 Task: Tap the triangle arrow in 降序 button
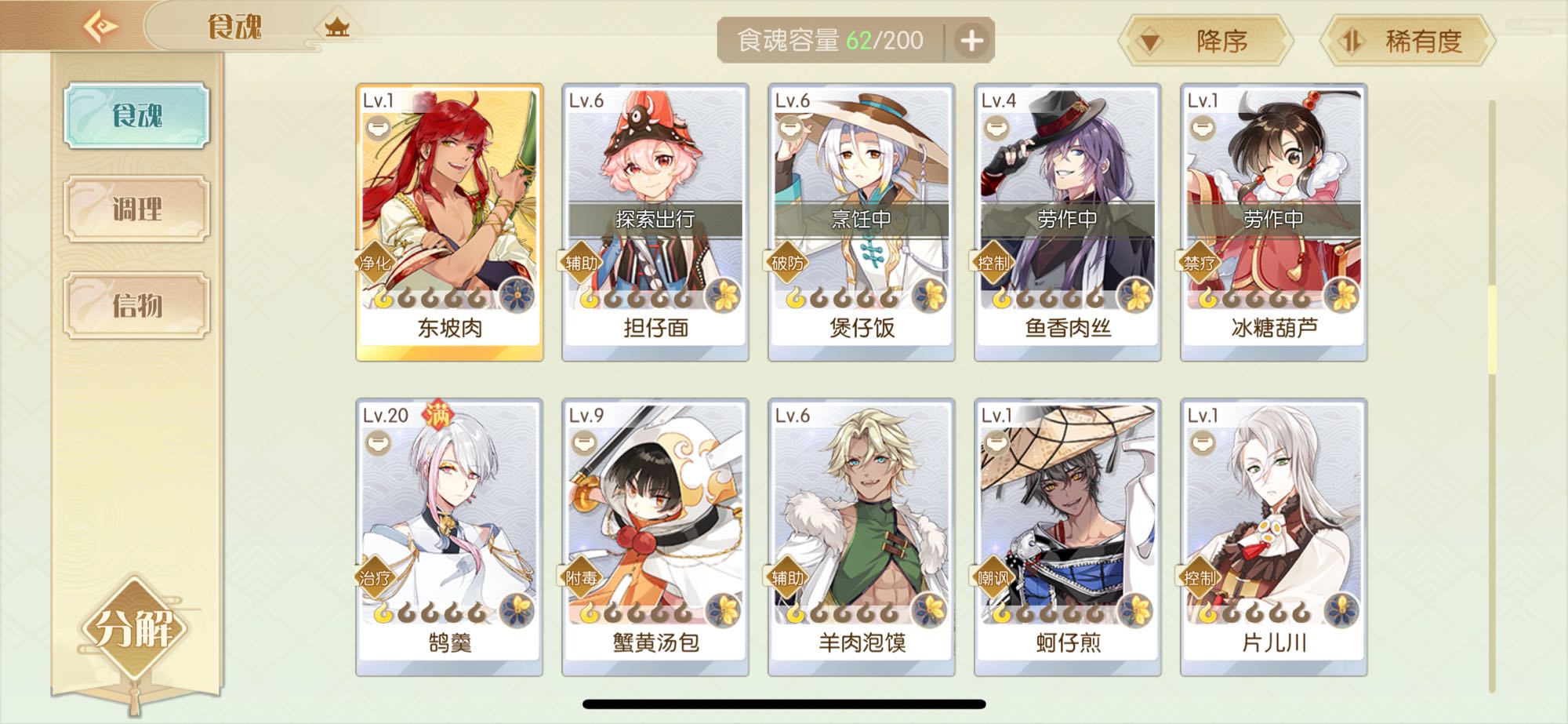coord(1149,41)
